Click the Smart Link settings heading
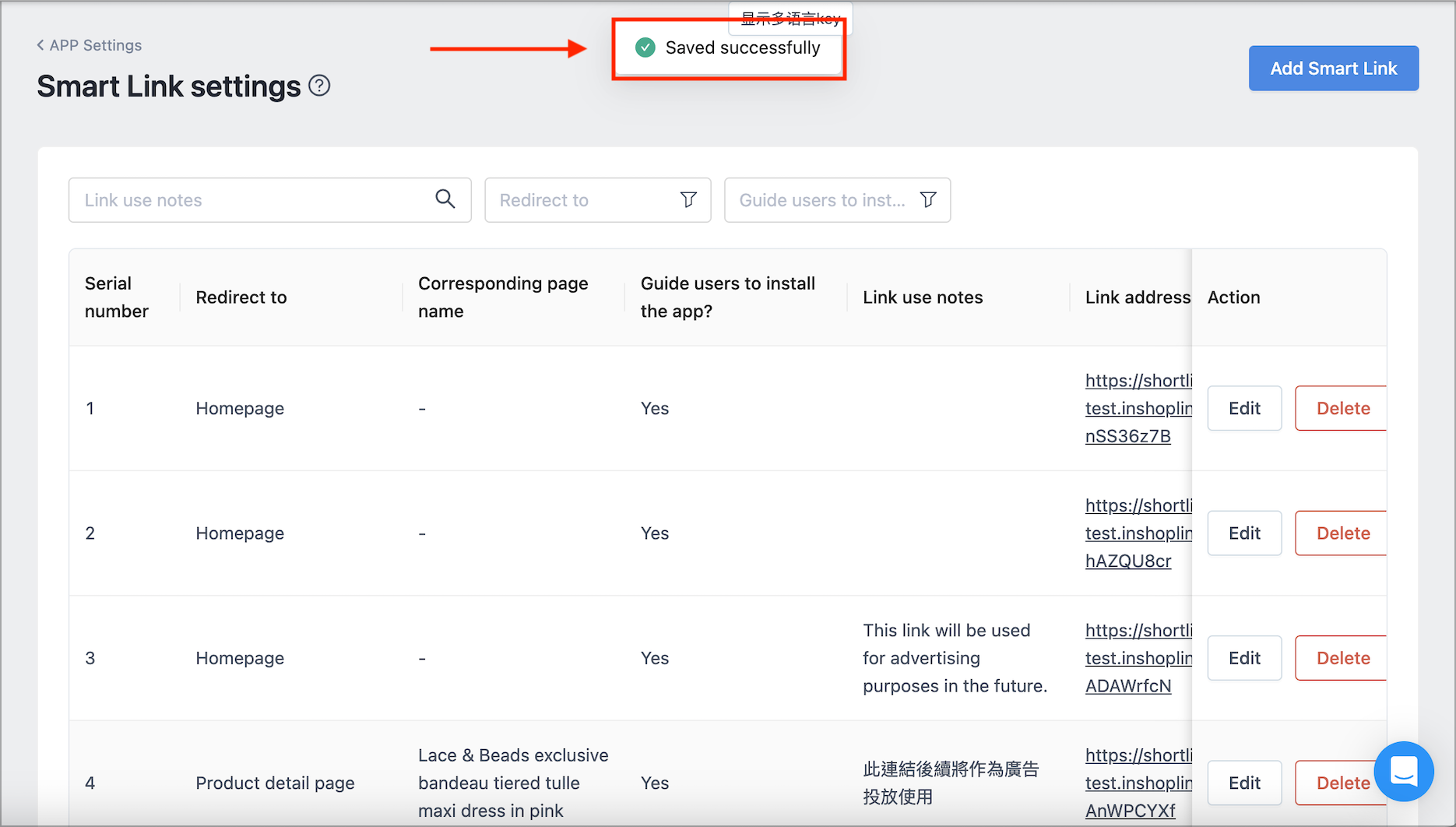 pos(168,86)
